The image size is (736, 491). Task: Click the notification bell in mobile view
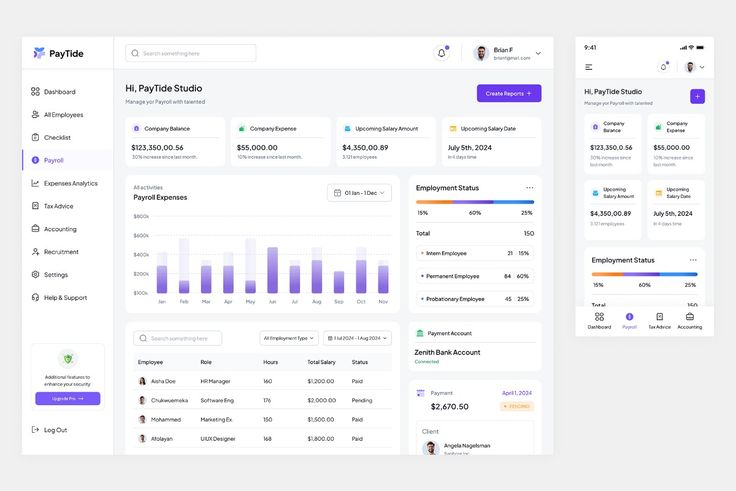[x=663, y=67]
